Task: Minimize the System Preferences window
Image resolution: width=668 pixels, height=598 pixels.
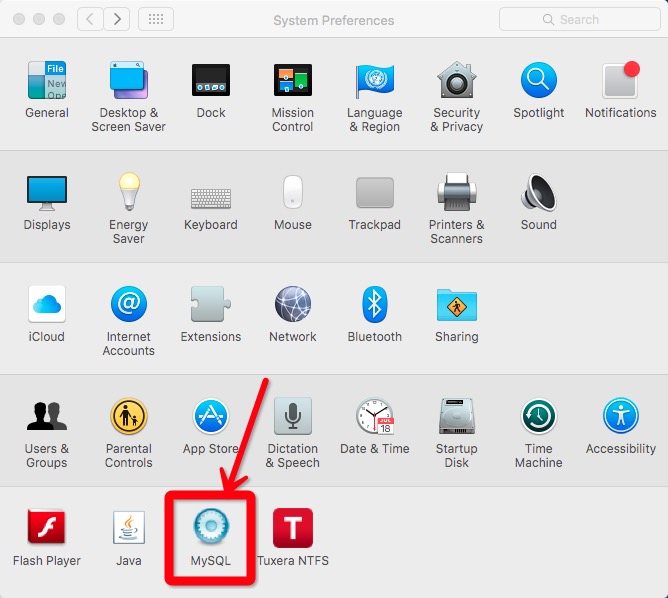Action: 39,19
